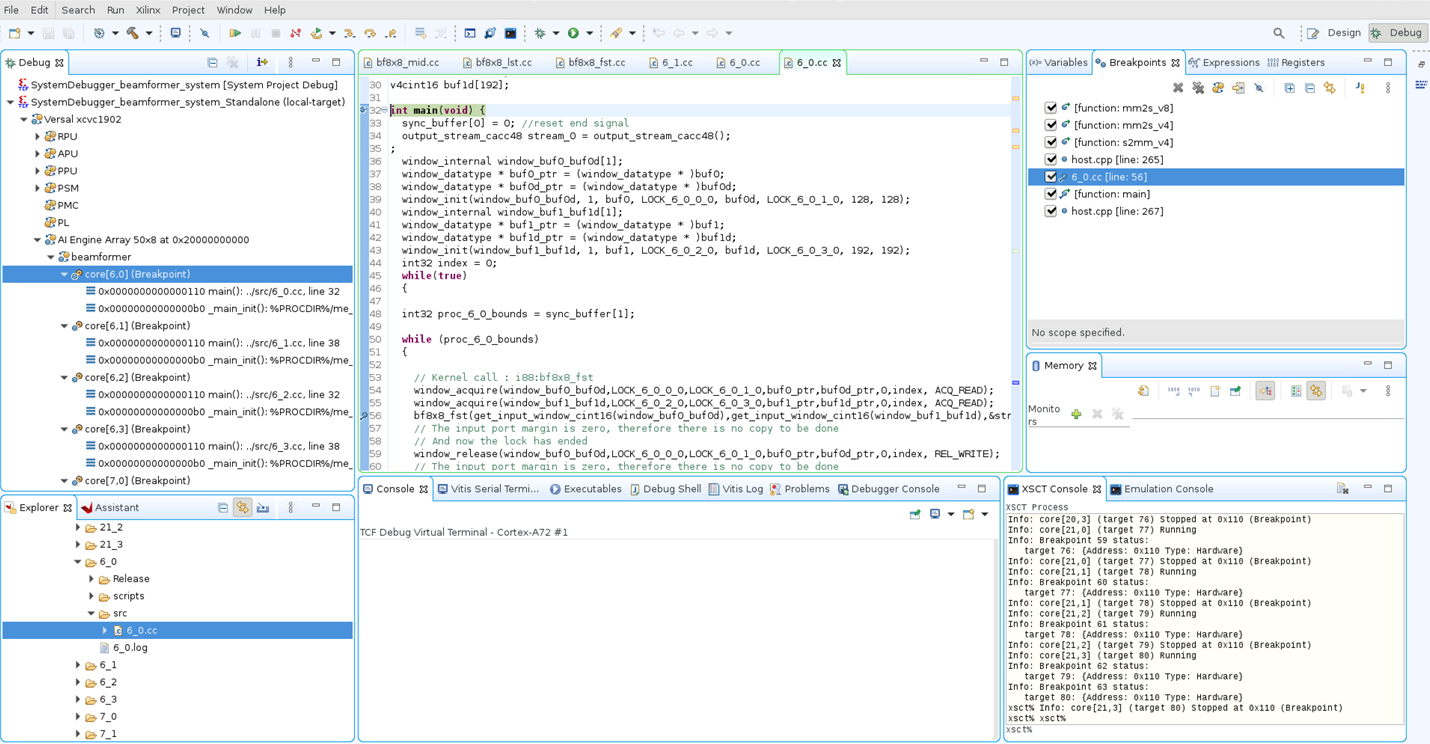Screen dimensions: 1430x744
Task: Open the Xilinx menu
Action: coord(148,10)
